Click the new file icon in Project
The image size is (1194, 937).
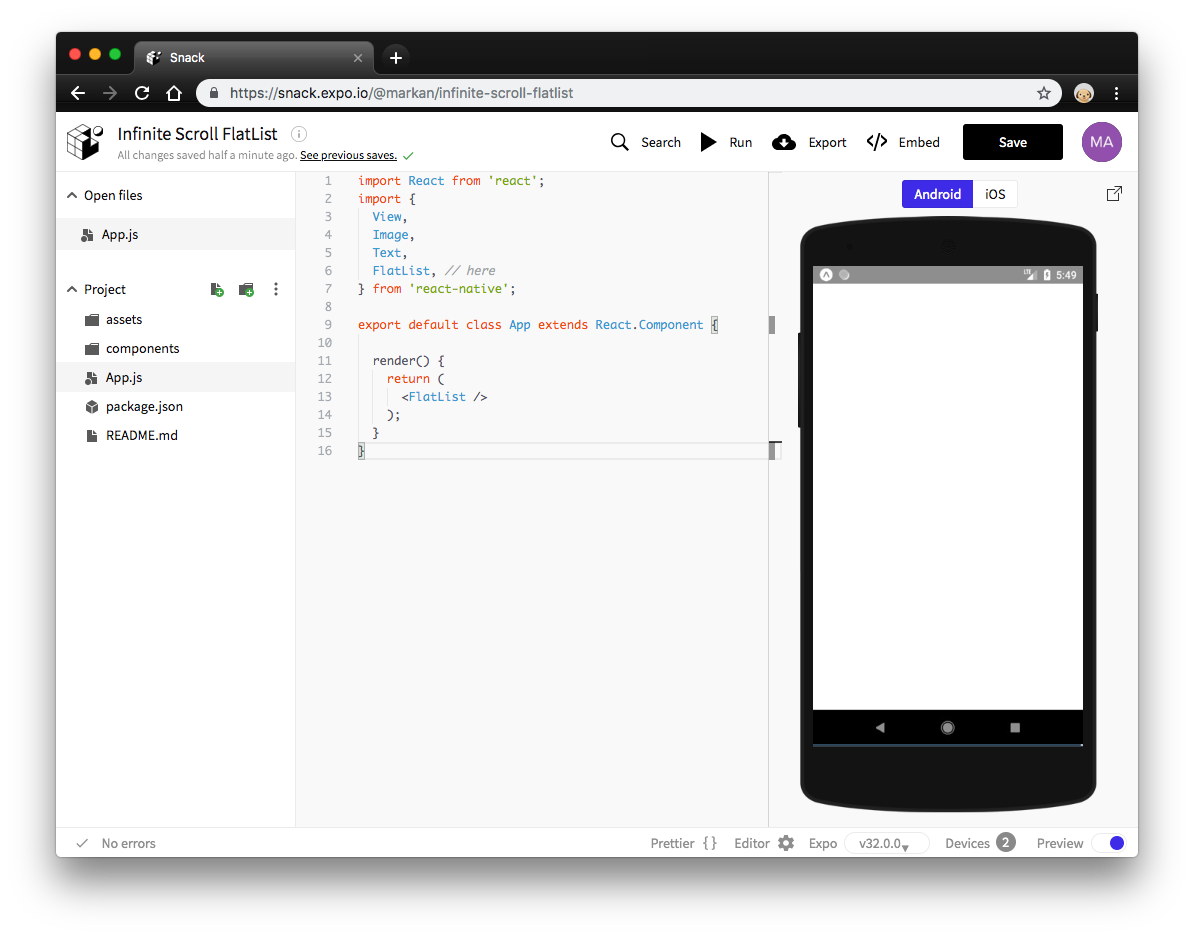pos(217,290)
